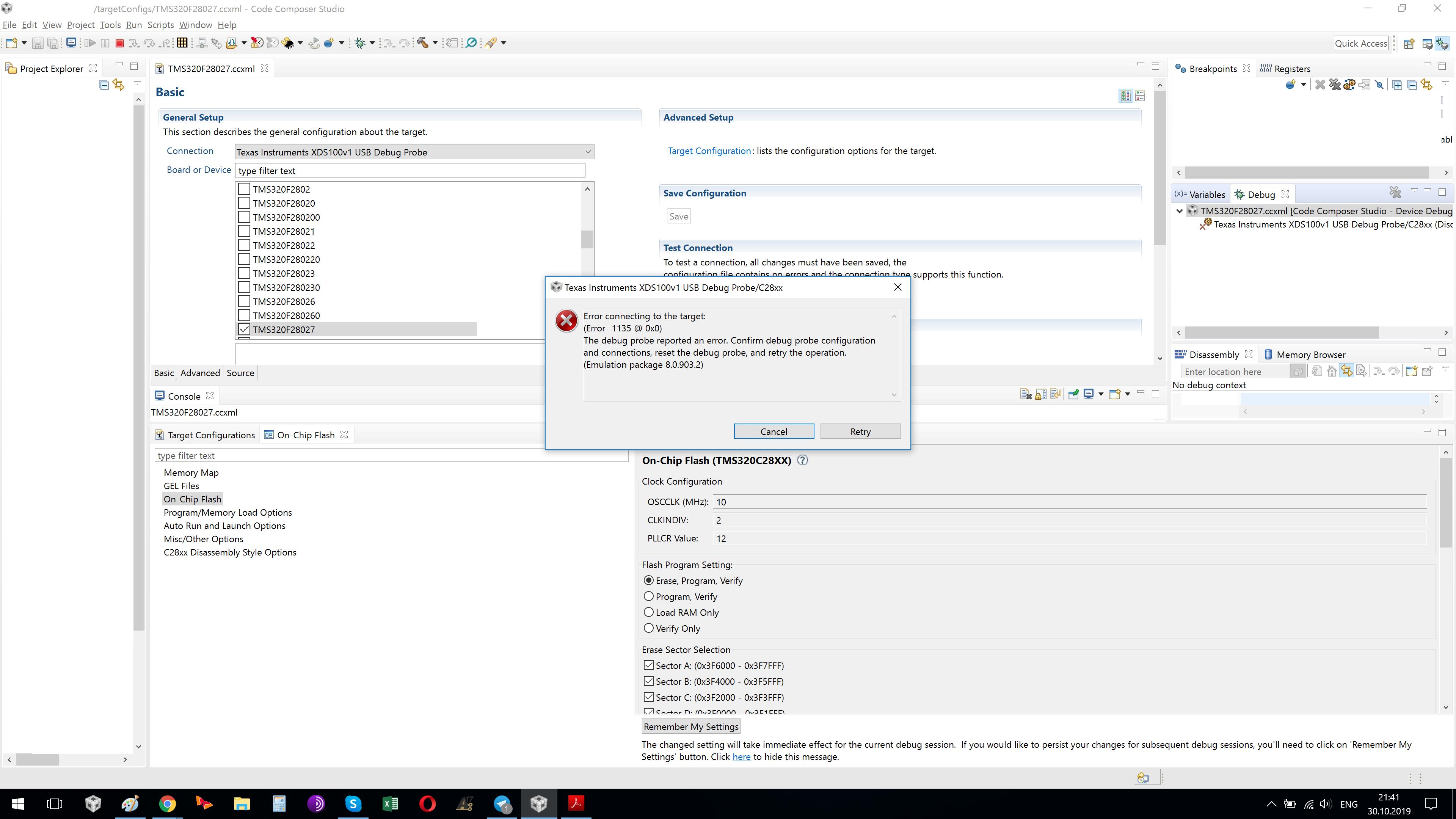Click Home icon in Disassembly view
Viewport: 1456px width, 819px height.
1332,371
